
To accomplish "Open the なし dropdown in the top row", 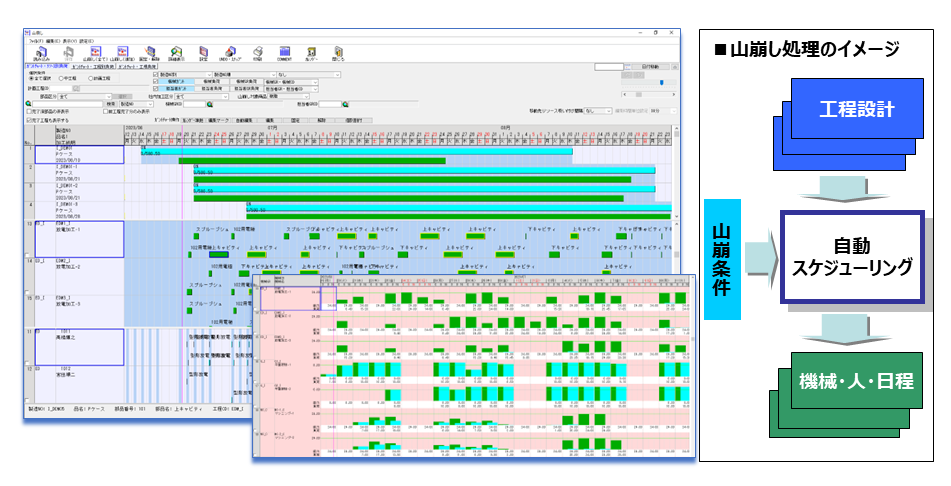I will (x=309, y=75).
